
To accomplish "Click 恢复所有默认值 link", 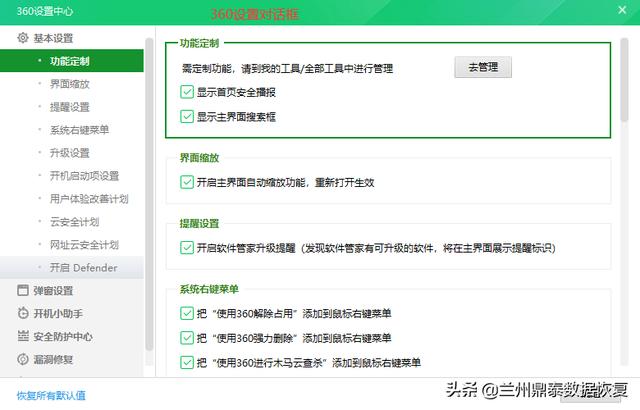I will tap(51, 395).
